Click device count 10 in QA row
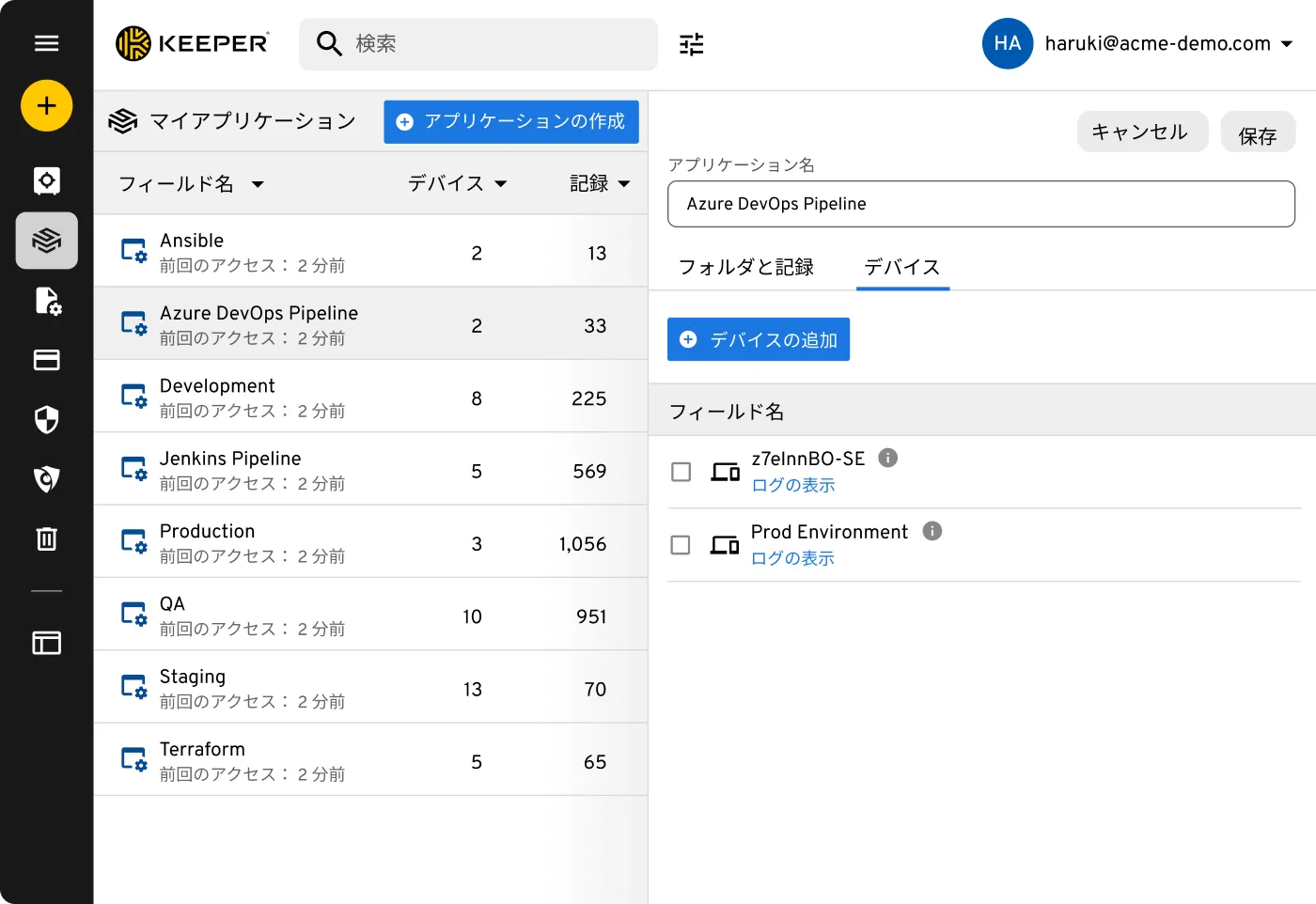The image size is (1316, 904). (x=472, y=616)
